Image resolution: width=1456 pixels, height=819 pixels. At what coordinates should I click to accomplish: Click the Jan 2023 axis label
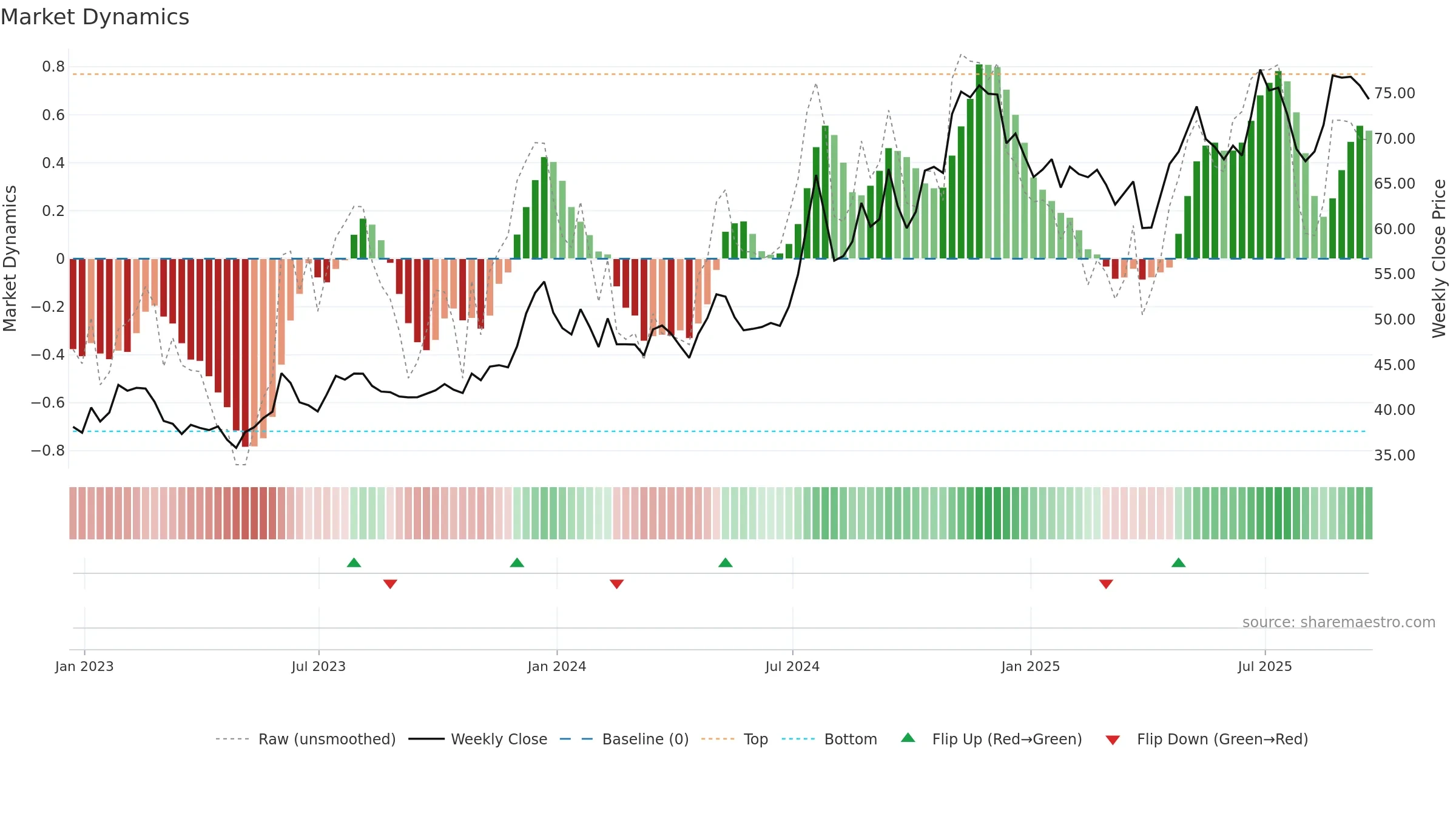click(84, 666)
